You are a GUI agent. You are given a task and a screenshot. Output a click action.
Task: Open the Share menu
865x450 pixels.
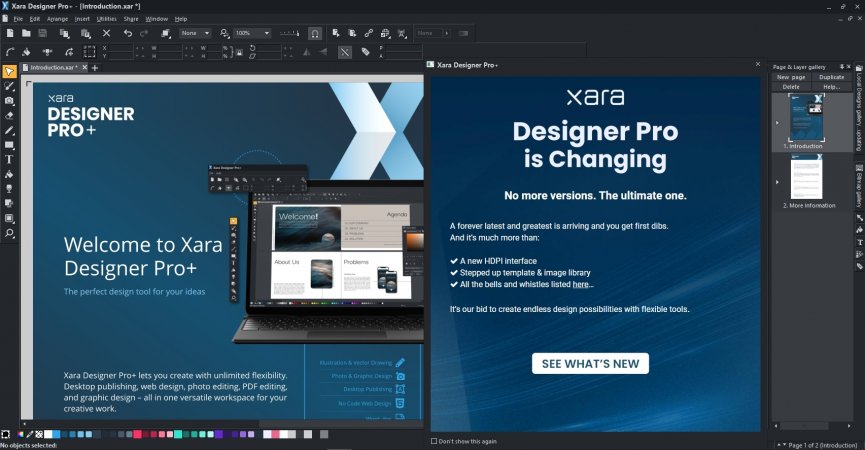pos(131,19)
